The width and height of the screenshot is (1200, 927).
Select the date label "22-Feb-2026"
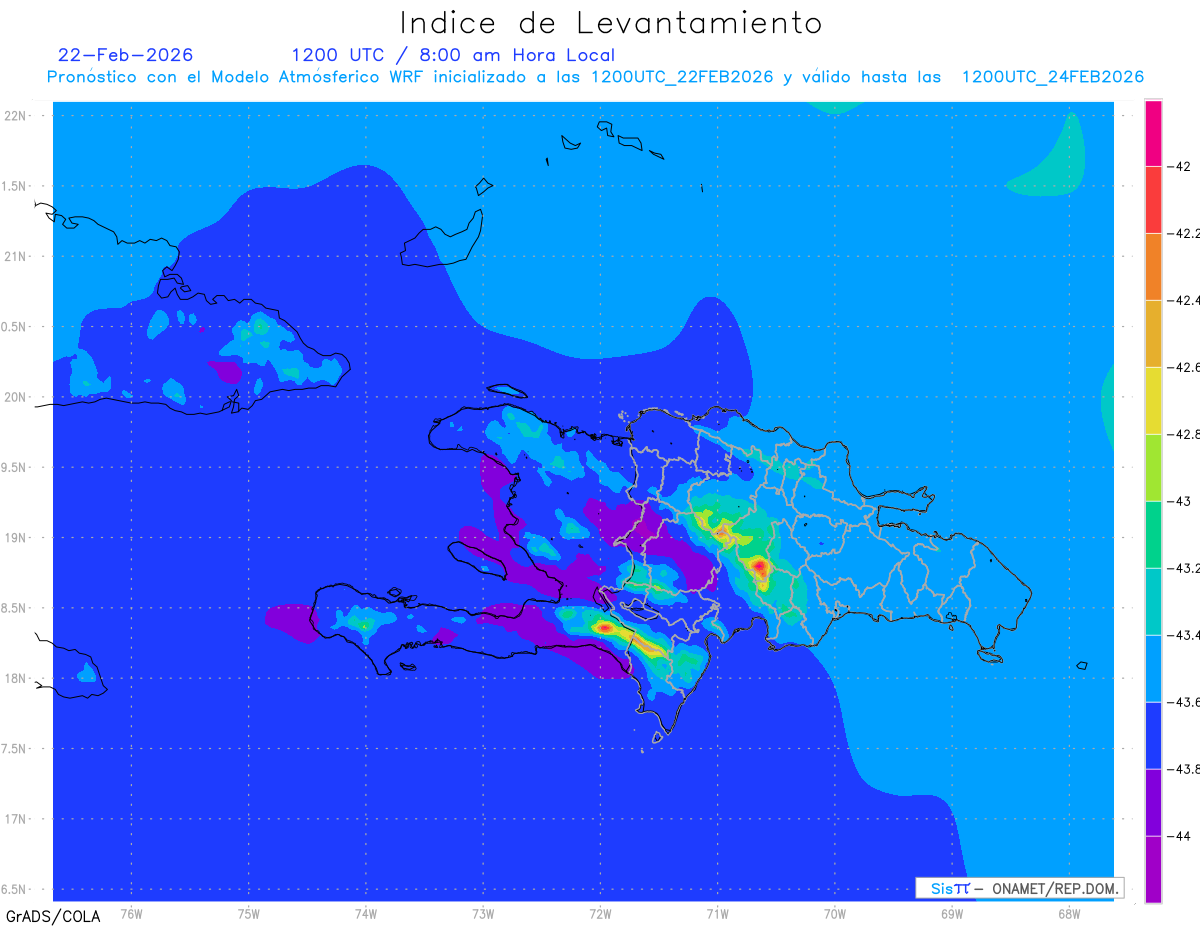click(x=126, y=55)
